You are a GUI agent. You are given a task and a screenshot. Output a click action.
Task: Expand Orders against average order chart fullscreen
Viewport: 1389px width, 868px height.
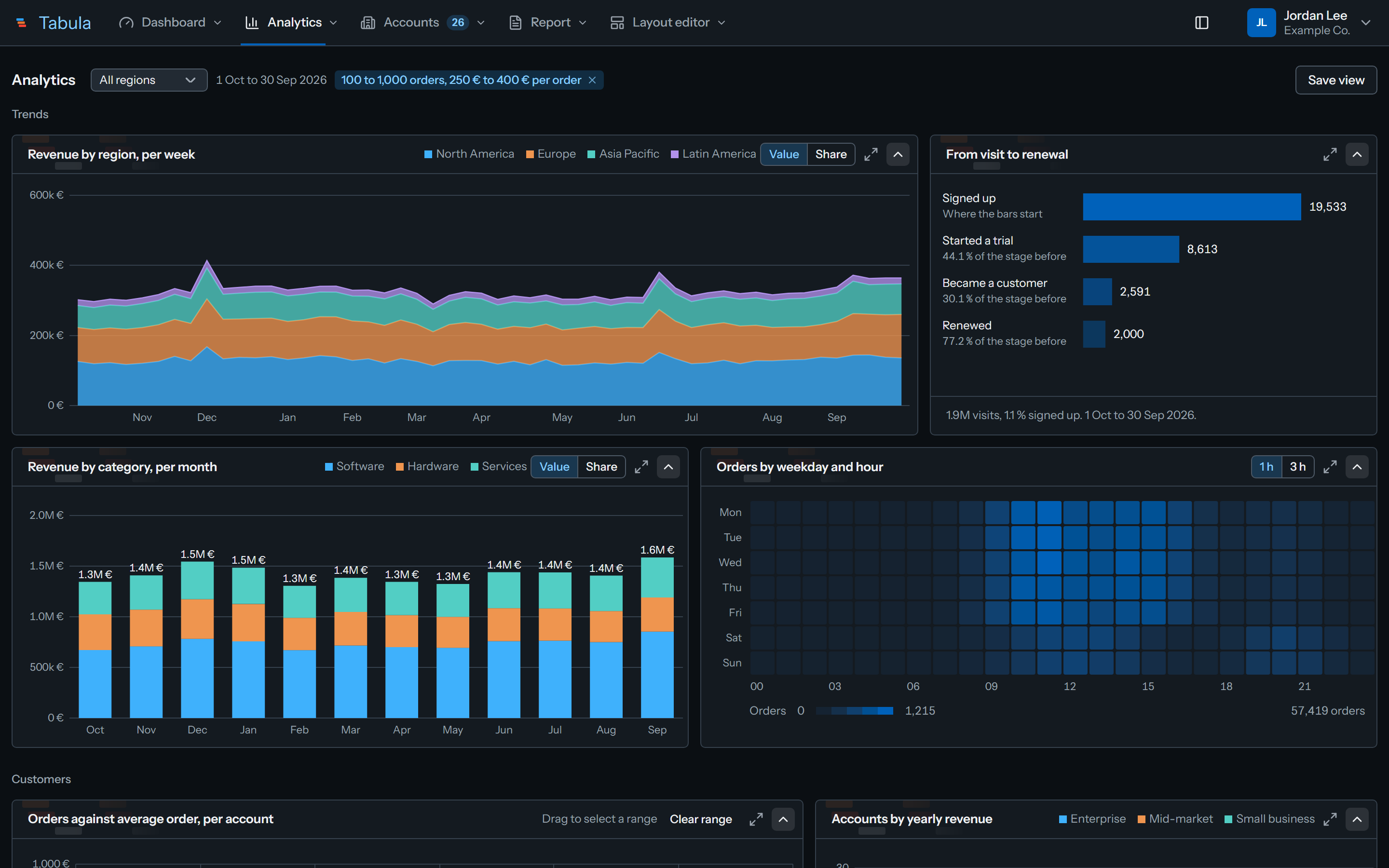pos(756,819)
